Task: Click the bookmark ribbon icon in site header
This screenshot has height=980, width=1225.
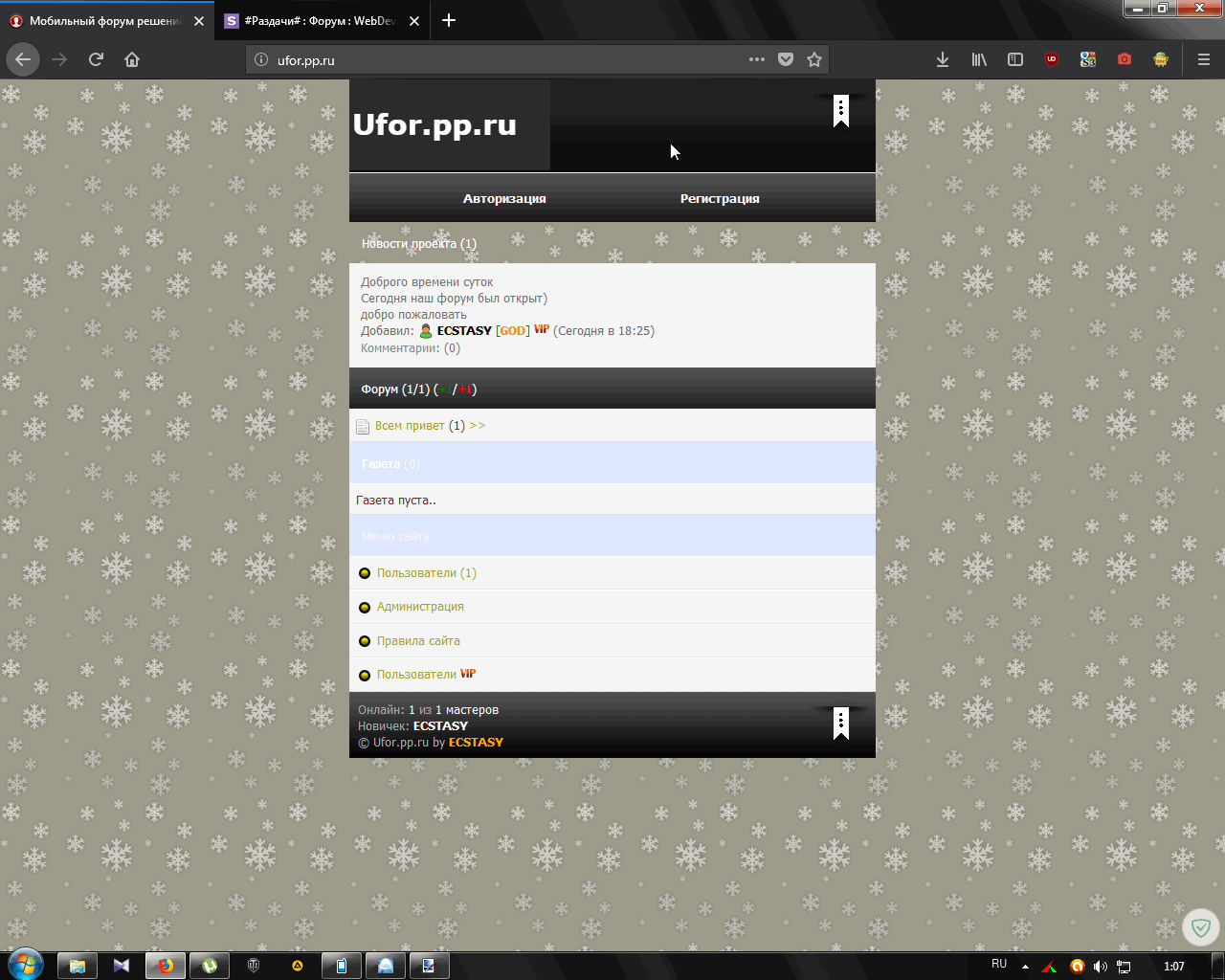Action: coord(840,111)
